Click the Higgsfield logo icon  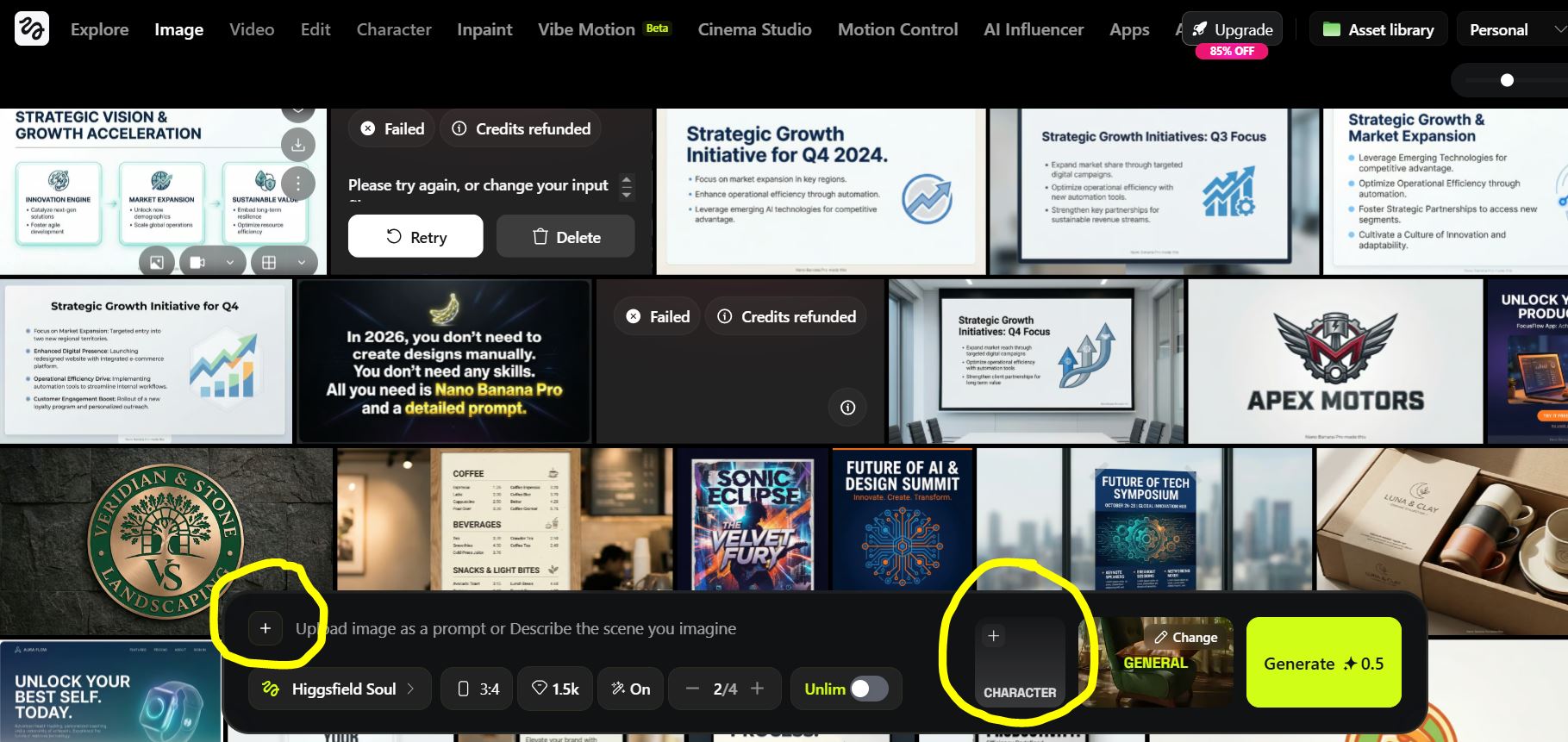tap(32, 29)
